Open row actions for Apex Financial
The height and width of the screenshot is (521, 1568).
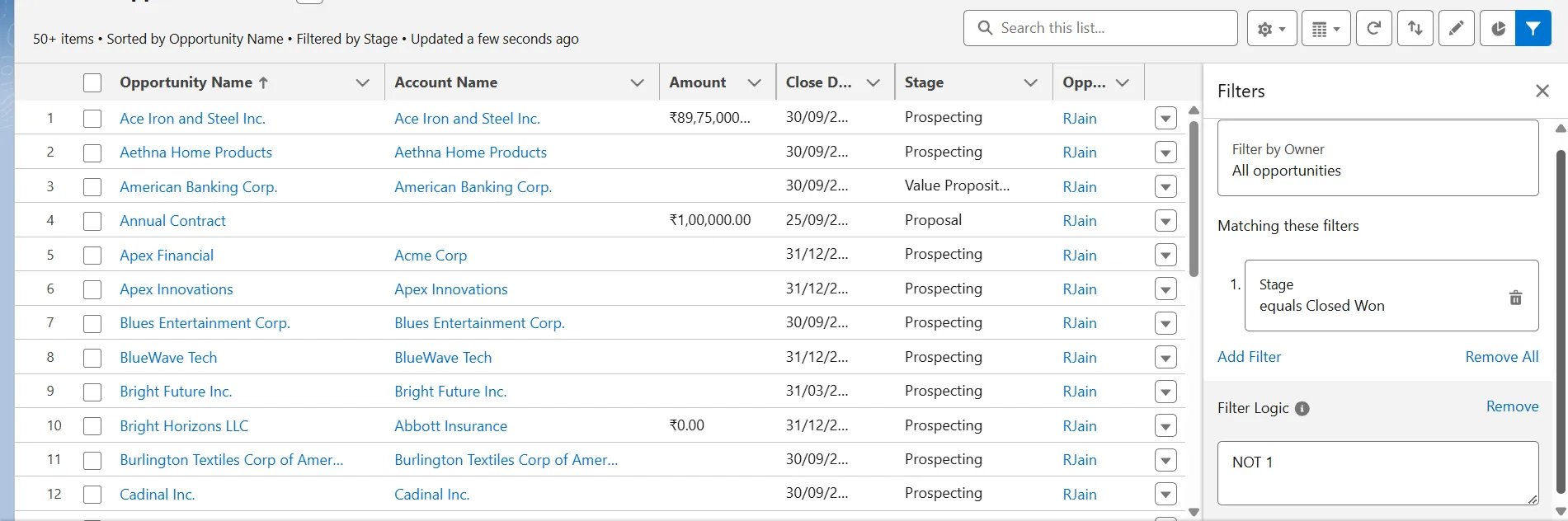click(1165, 256)
